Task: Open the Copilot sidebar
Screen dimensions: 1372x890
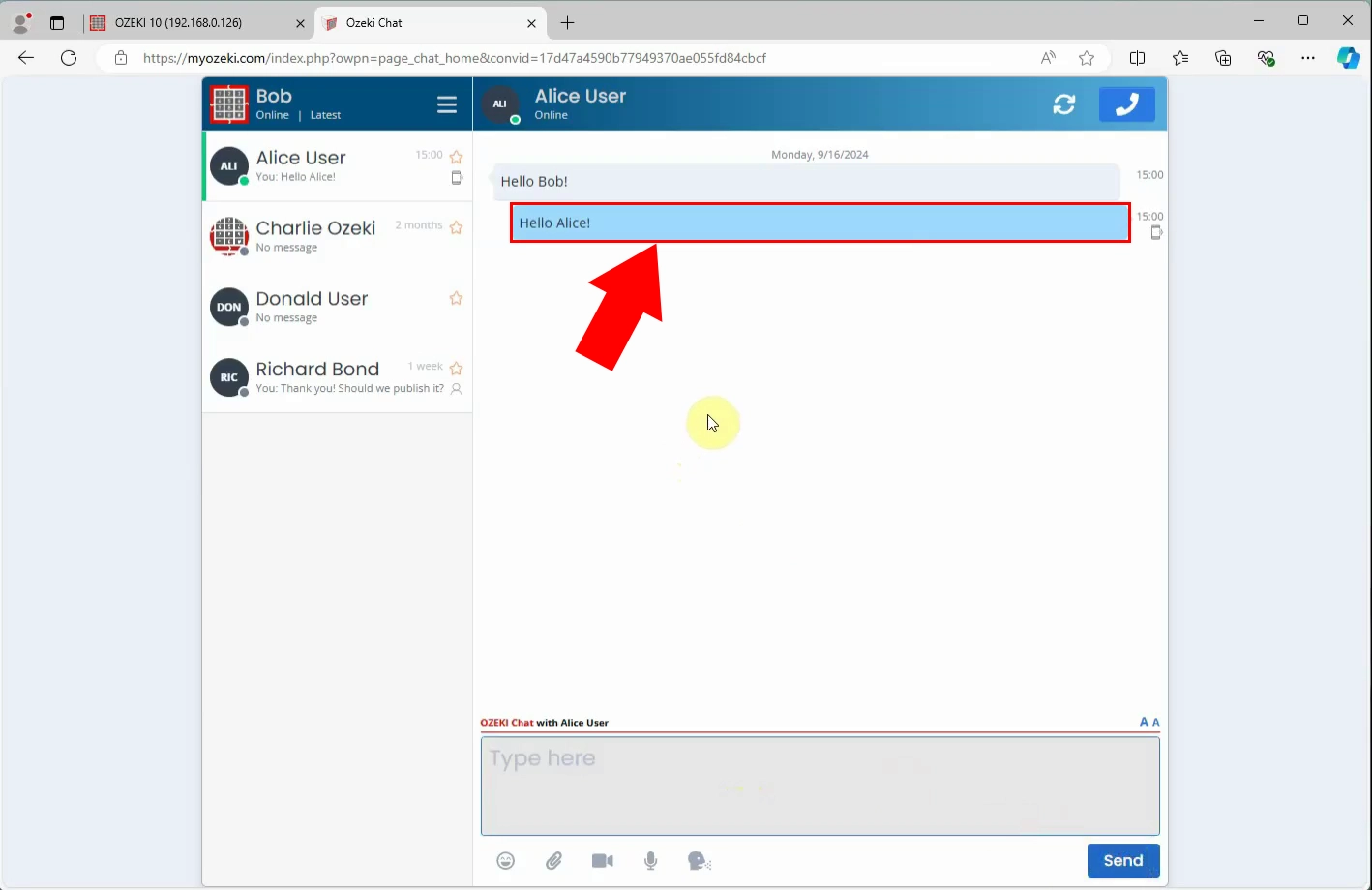Action: point(1349,58)
